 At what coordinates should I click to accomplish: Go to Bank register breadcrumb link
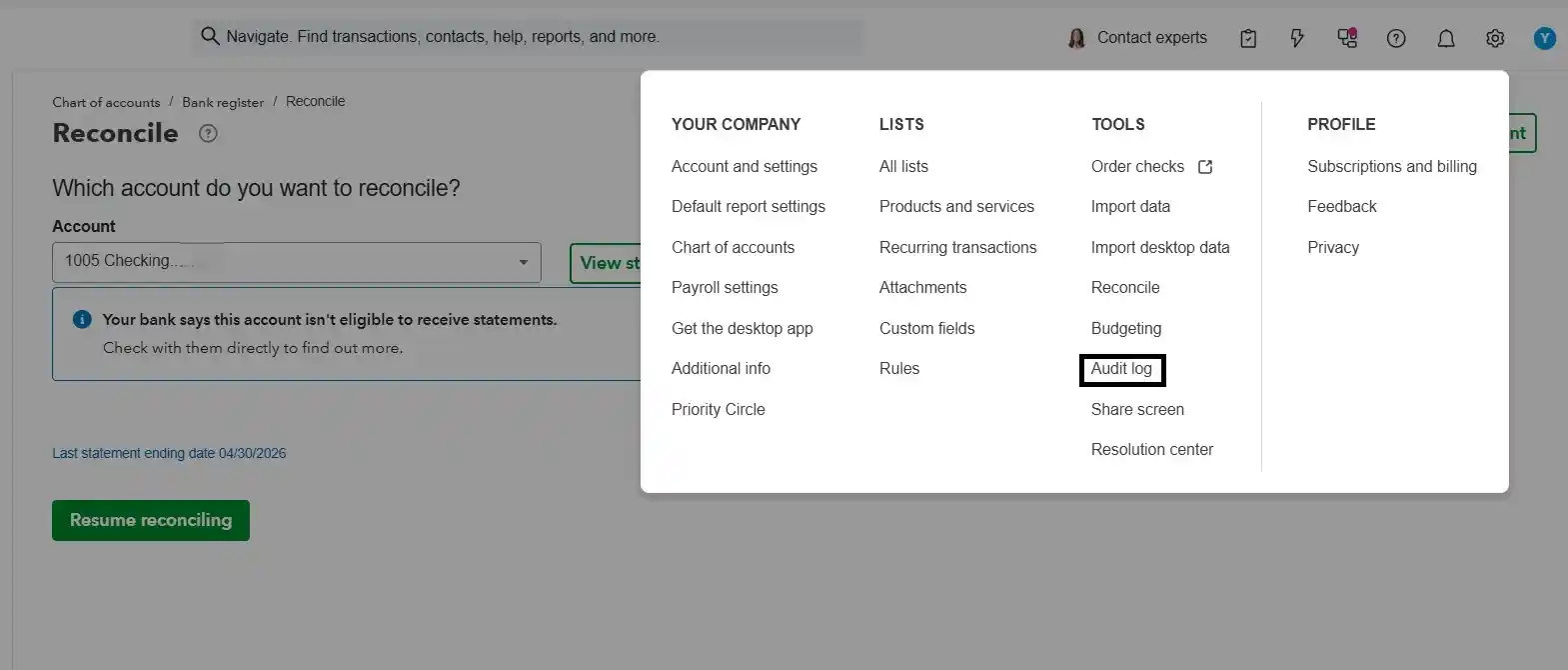click(x=223, y=102)
